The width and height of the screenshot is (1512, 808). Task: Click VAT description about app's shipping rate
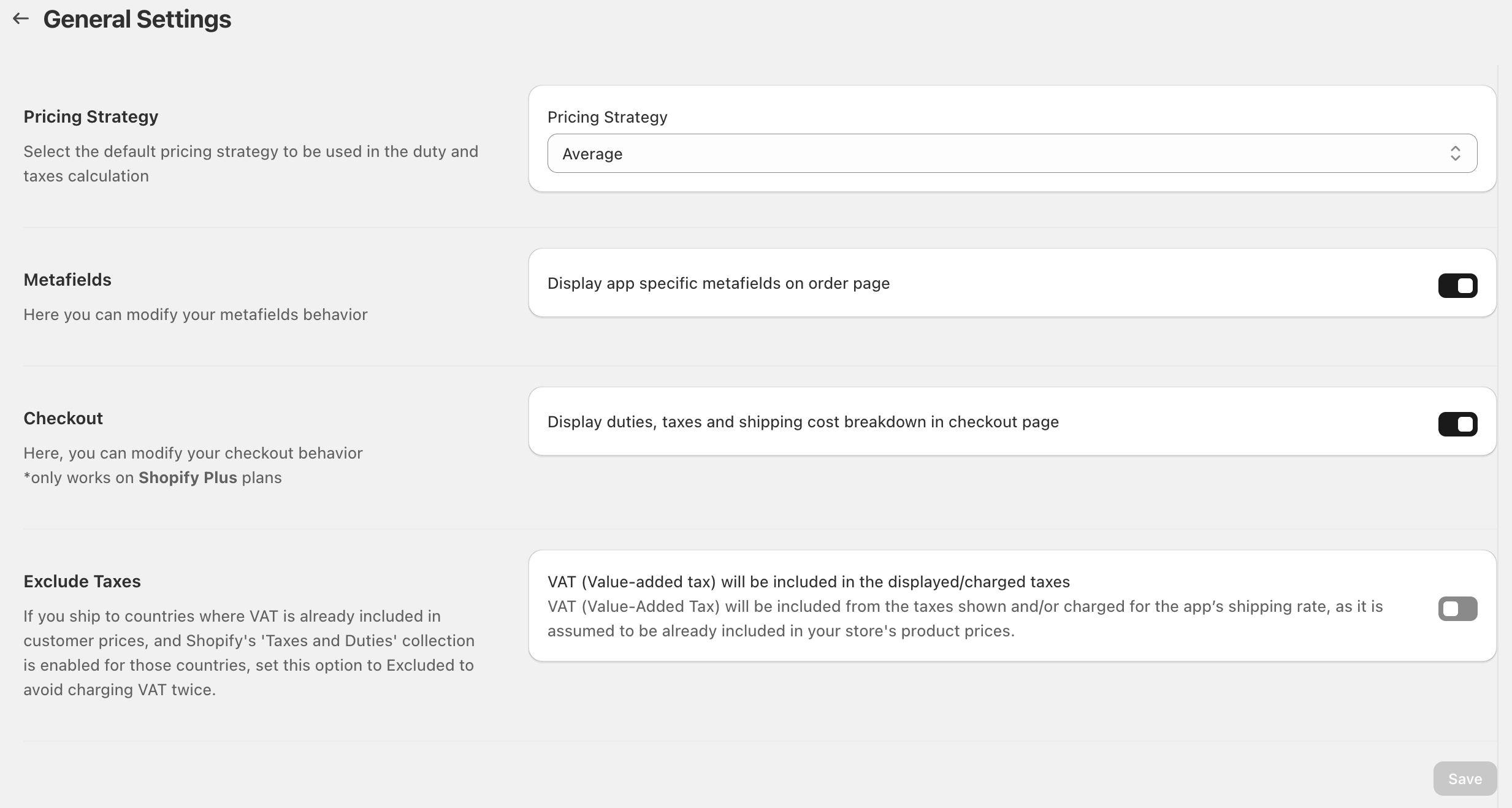coord(965,619)
